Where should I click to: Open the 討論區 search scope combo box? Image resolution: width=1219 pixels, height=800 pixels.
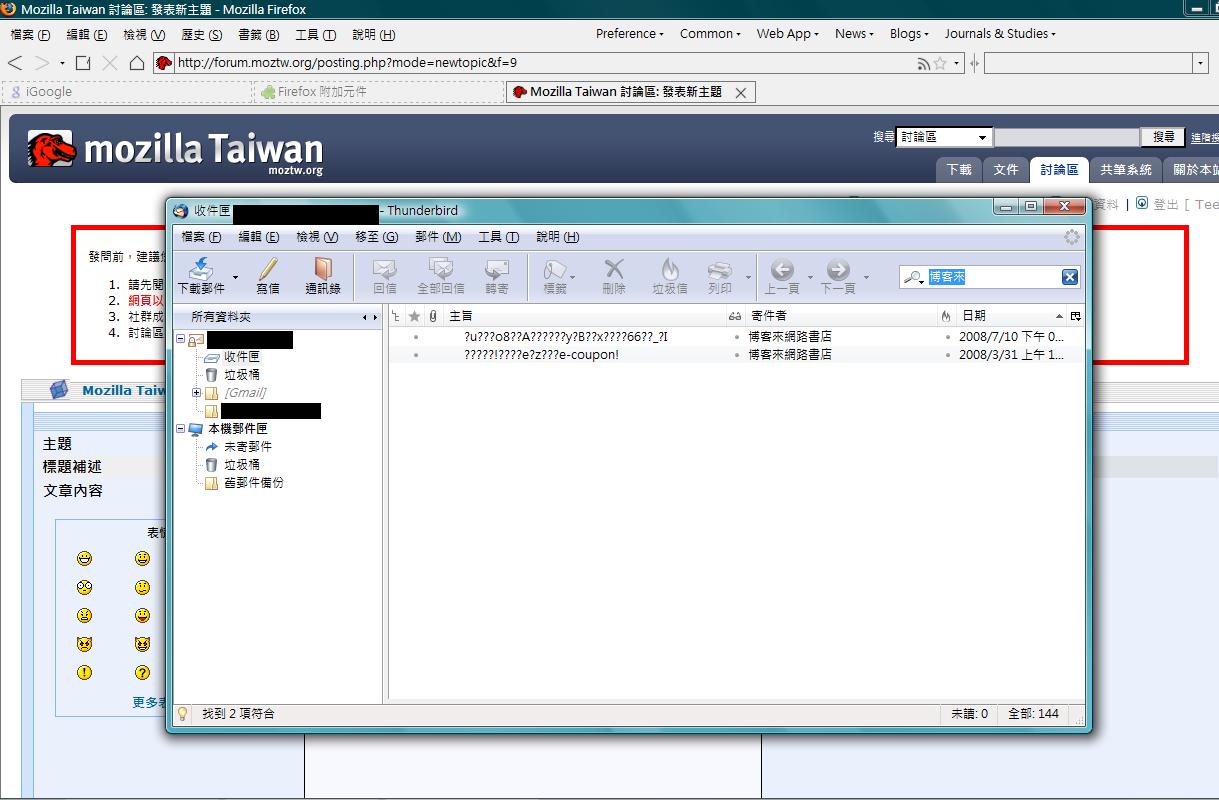(944, 137)
